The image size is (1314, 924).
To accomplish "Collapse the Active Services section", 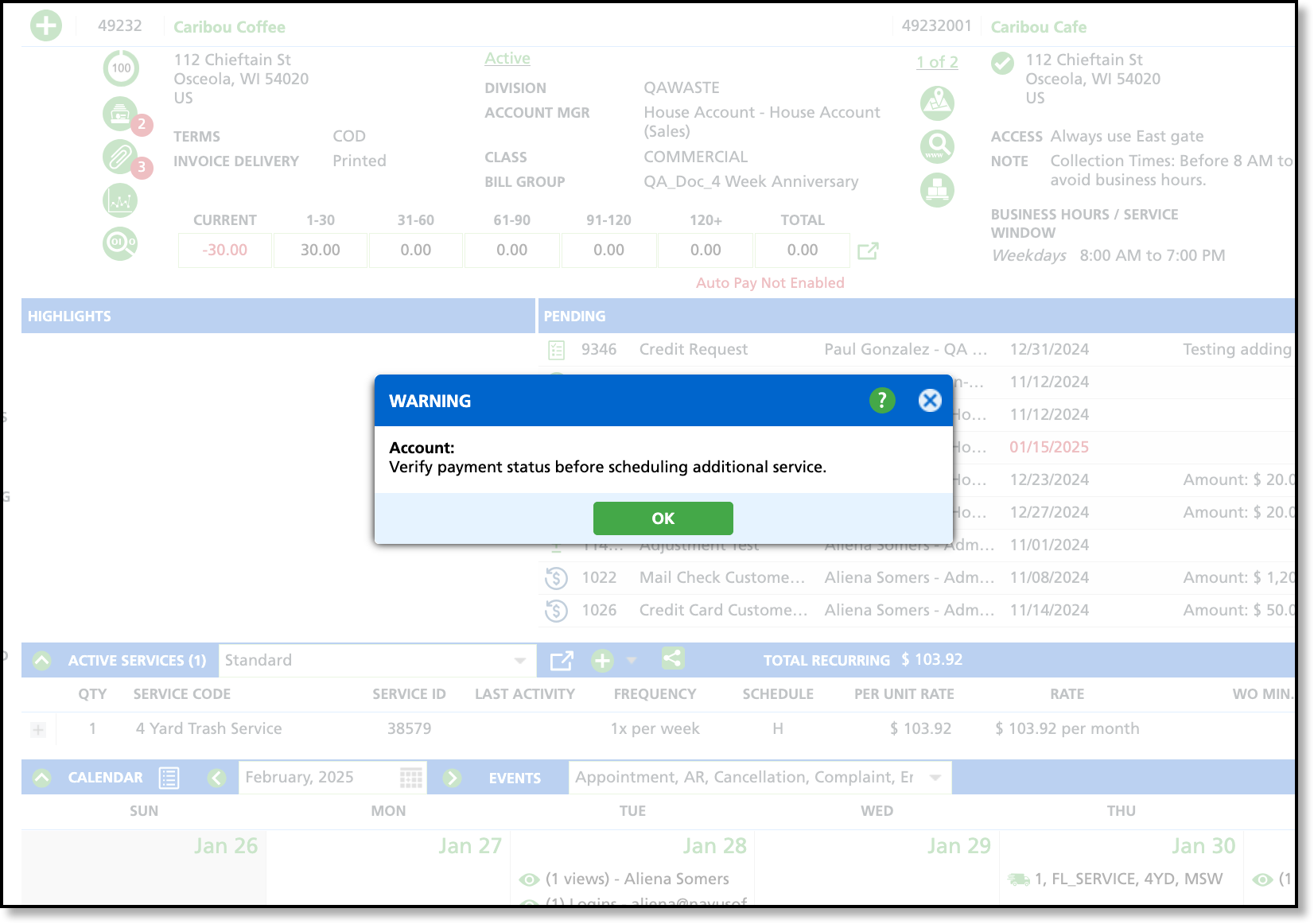I will point(42,661).
